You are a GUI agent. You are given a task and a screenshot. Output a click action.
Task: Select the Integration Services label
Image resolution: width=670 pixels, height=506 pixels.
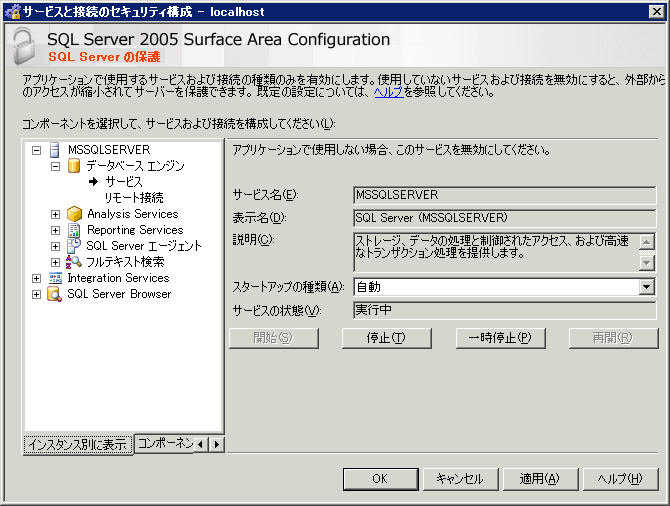(x=118, y=278)
